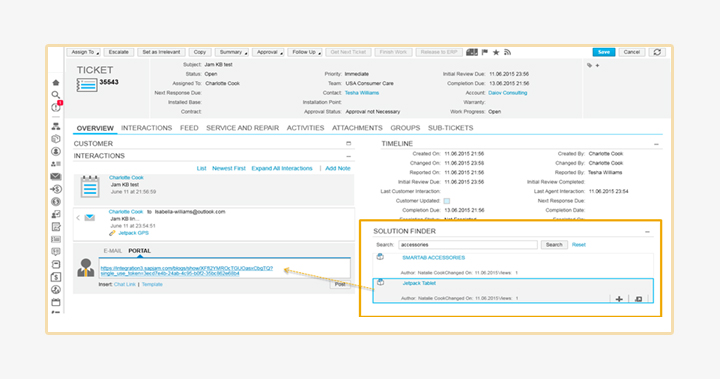Image resolution: width=720 pixels, height=379 pixels.
Task: Open the Tesha Williams contact link
Action: pos(362,93)
